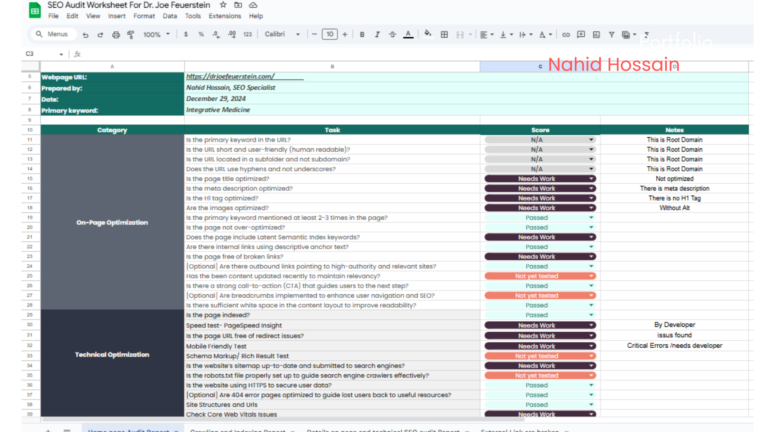This screenshot has width=768, height=432.
Task: Increase decimal places
Action: (232, 35)
